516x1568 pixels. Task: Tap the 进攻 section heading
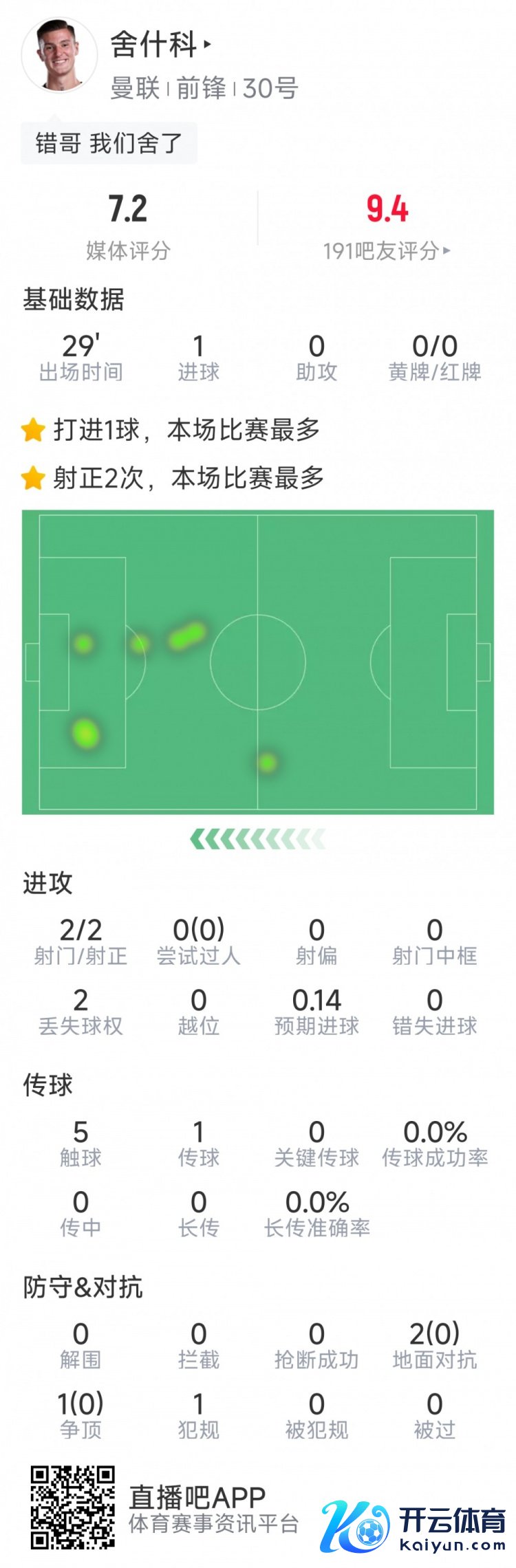[47, 883]
